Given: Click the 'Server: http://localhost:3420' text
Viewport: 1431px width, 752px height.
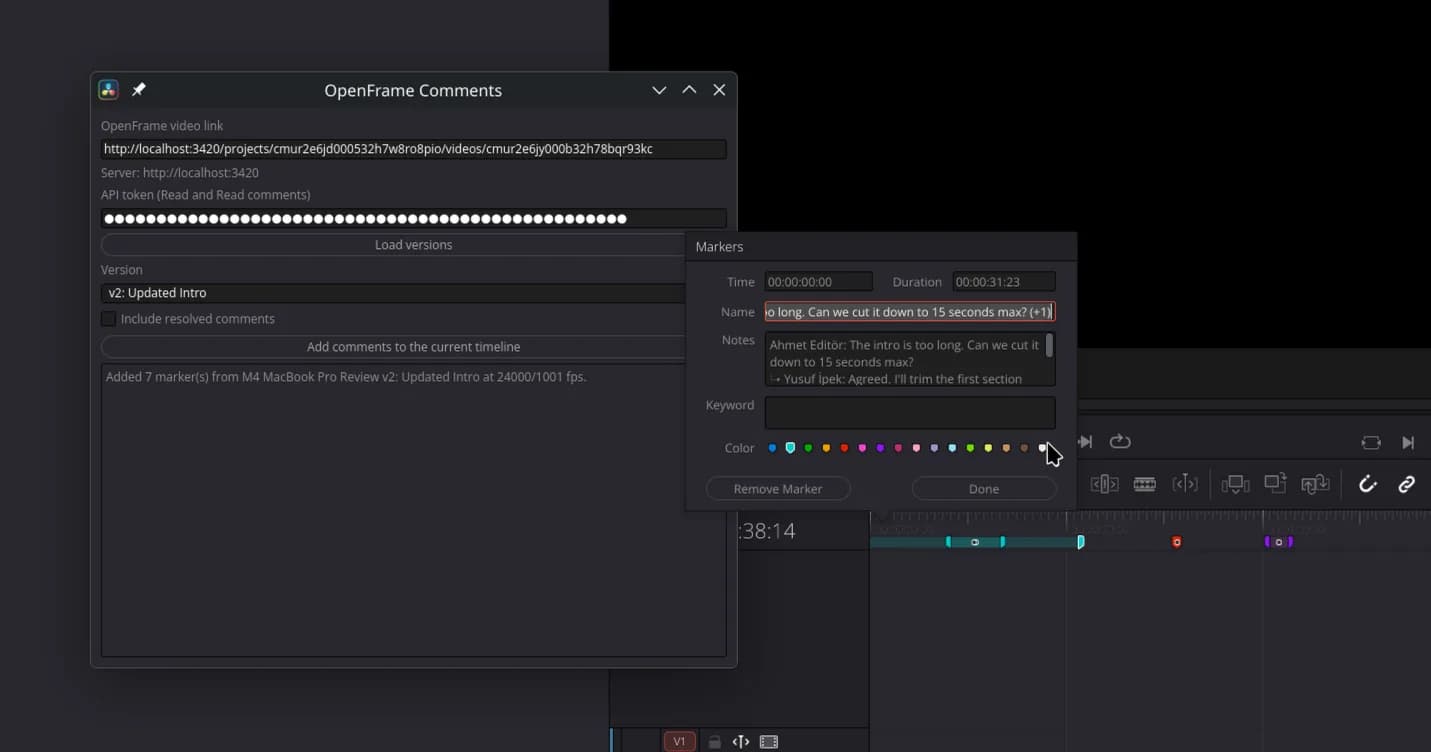Looking at the screenshot, I should click(180, 173).
